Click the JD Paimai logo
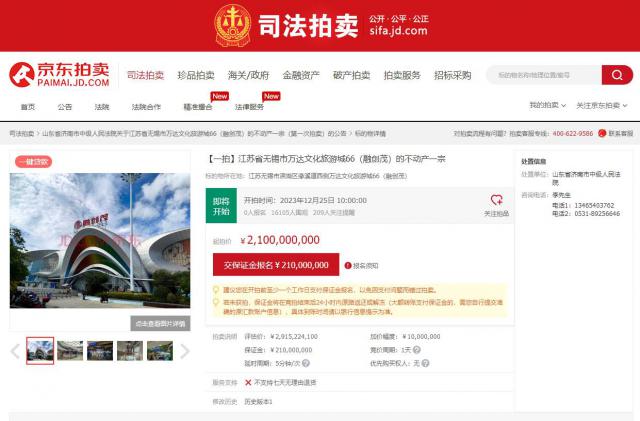The image size is (640, 421). [60, 75]
